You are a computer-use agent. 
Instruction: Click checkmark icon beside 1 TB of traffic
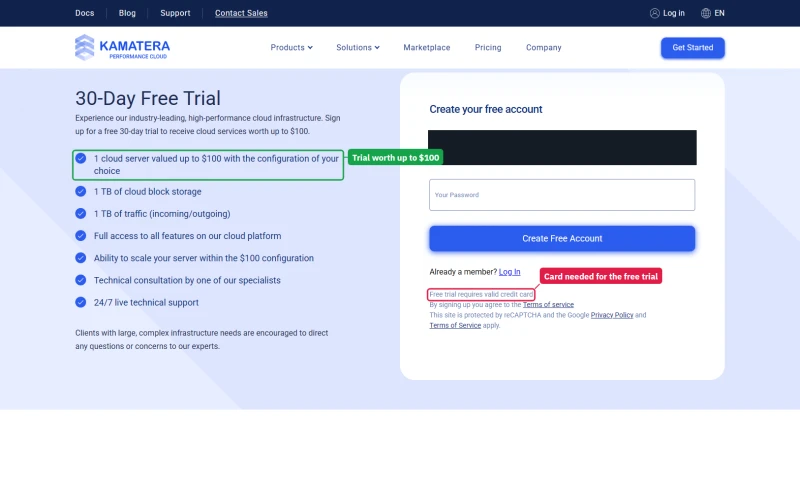click(x=81, y=213)
